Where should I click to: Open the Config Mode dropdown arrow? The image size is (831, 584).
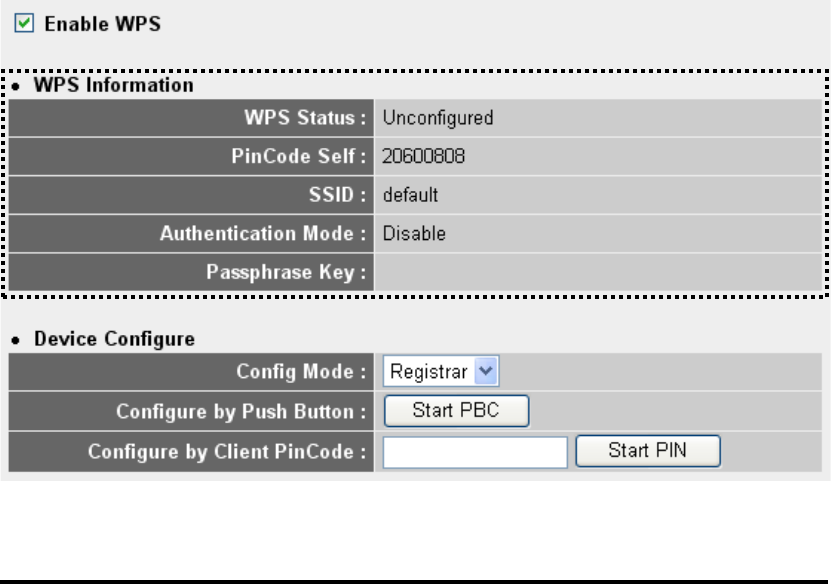pos(485,371)
